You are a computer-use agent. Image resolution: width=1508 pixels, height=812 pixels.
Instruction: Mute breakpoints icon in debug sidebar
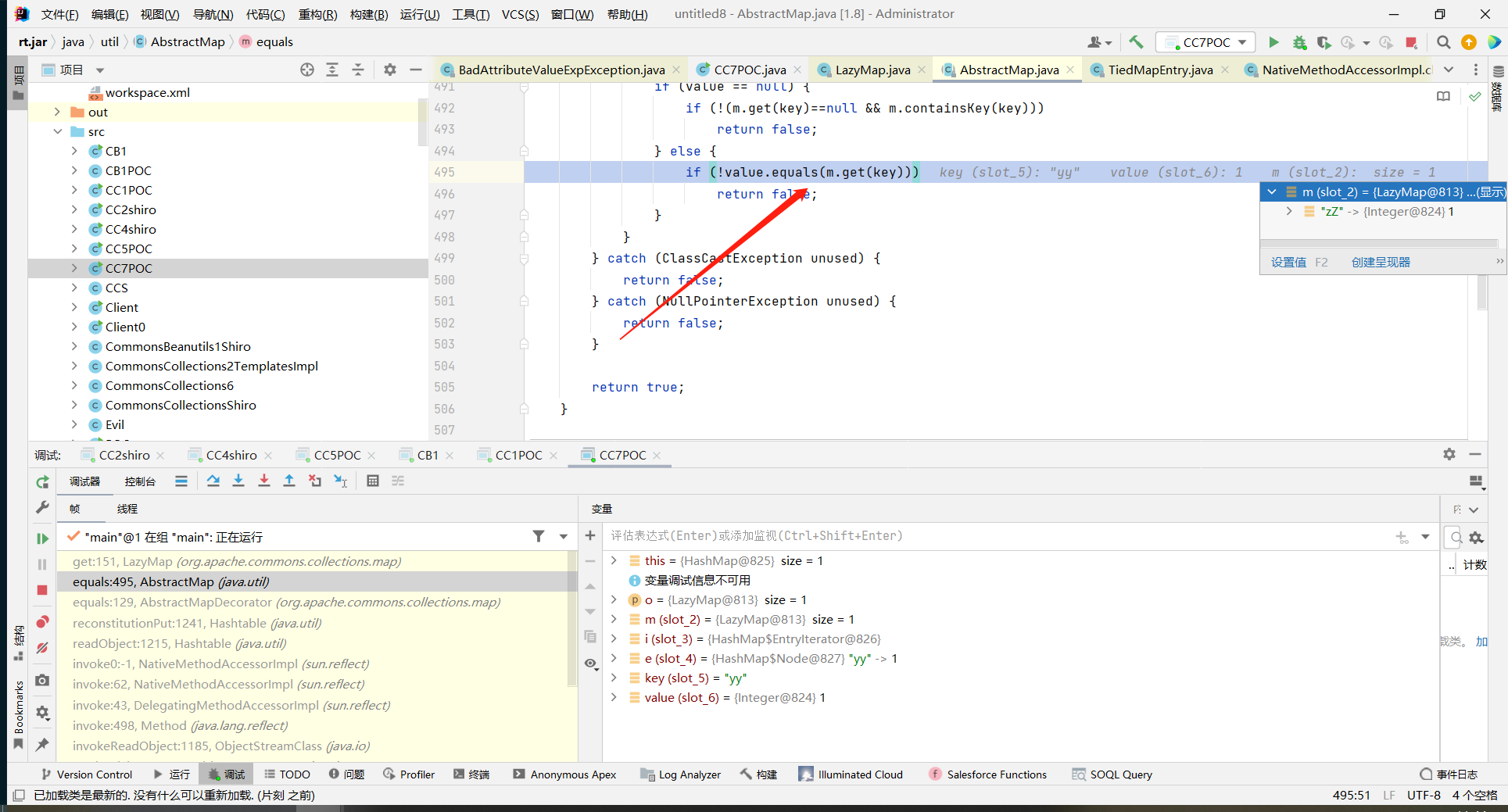click(42, 648)
